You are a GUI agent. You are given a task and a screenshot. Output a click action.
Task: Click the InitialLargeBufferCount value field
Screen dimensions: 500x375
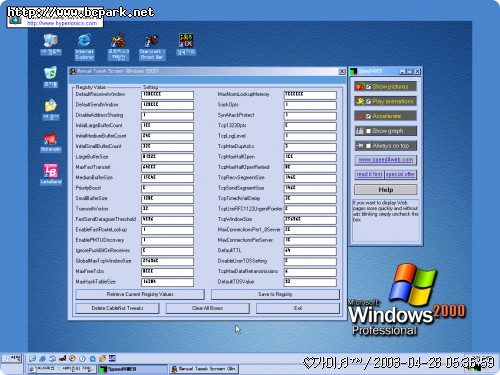pos(167,126)
